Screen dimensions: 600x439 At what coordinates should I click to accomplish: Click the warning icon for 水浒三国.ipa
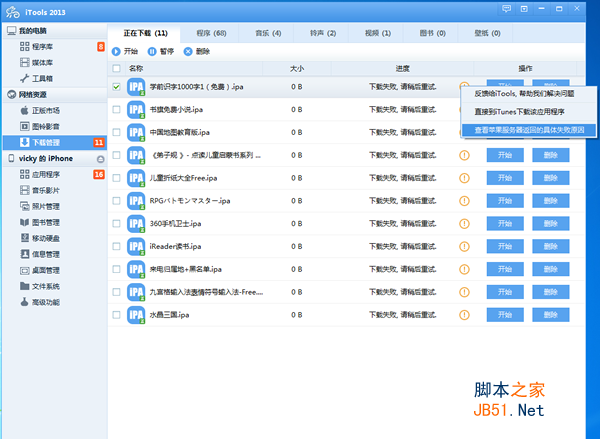464,315
